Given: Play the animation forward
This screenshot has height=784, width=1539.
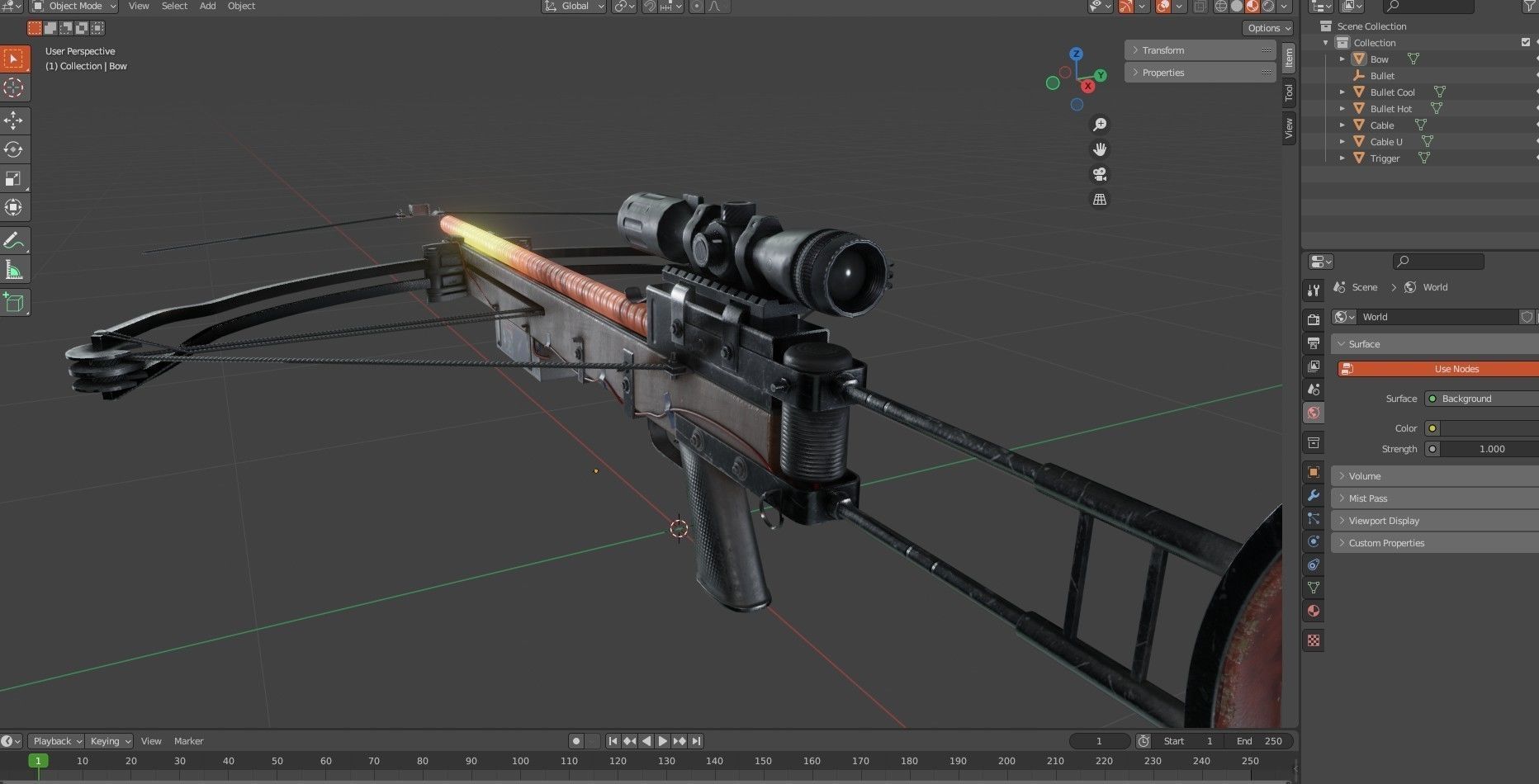Looking at the screenshot, I should tap(663, 741).
